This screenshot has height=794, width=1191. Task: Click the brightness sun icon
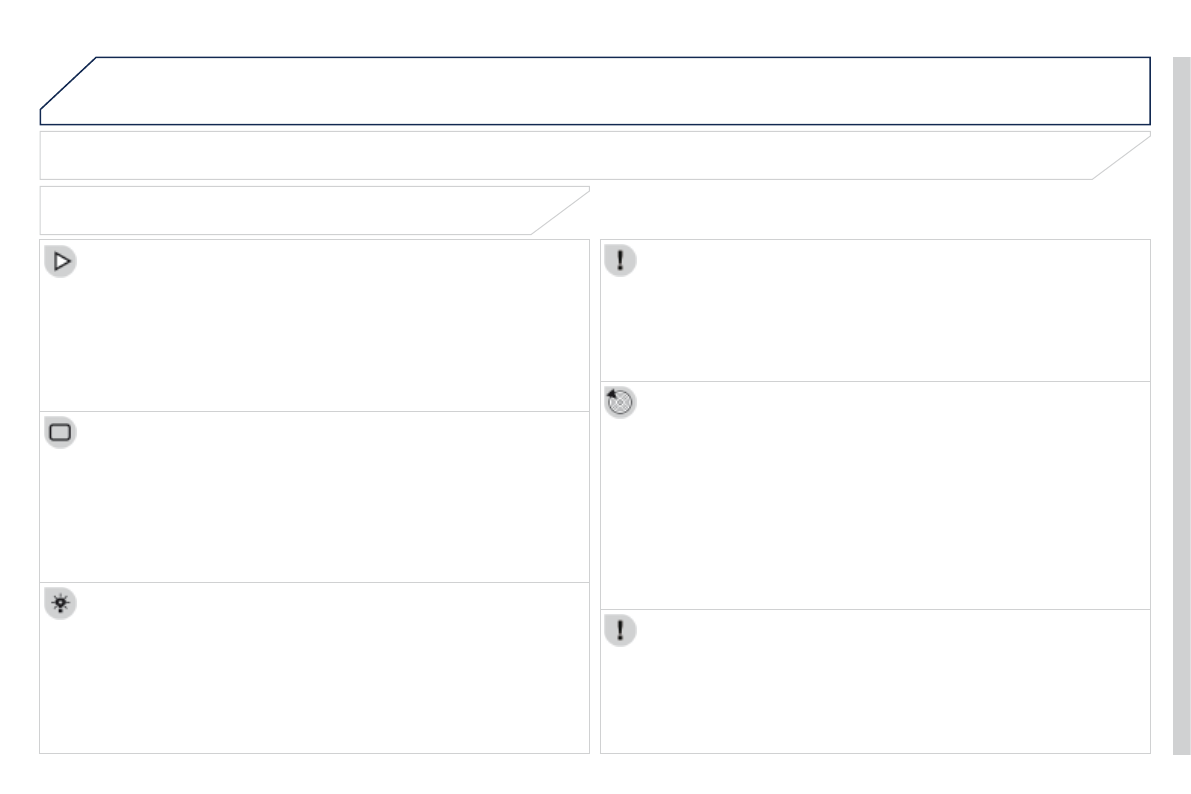(x=61, y=604)
